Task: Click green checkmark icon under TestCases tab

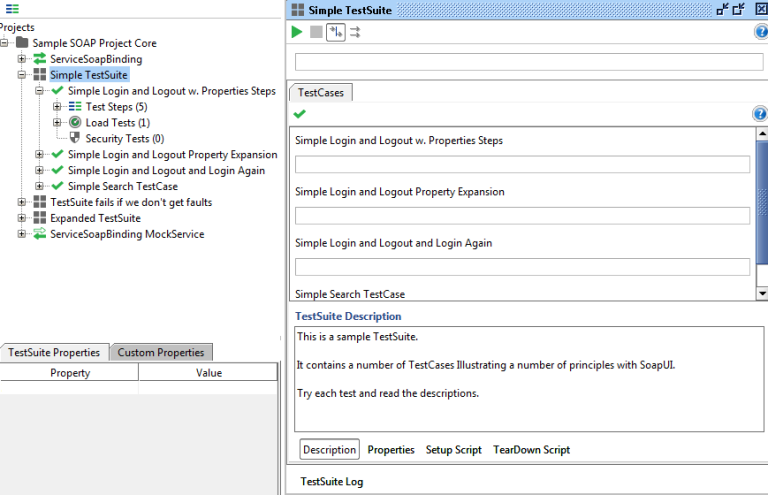Action: click(299, 114)
